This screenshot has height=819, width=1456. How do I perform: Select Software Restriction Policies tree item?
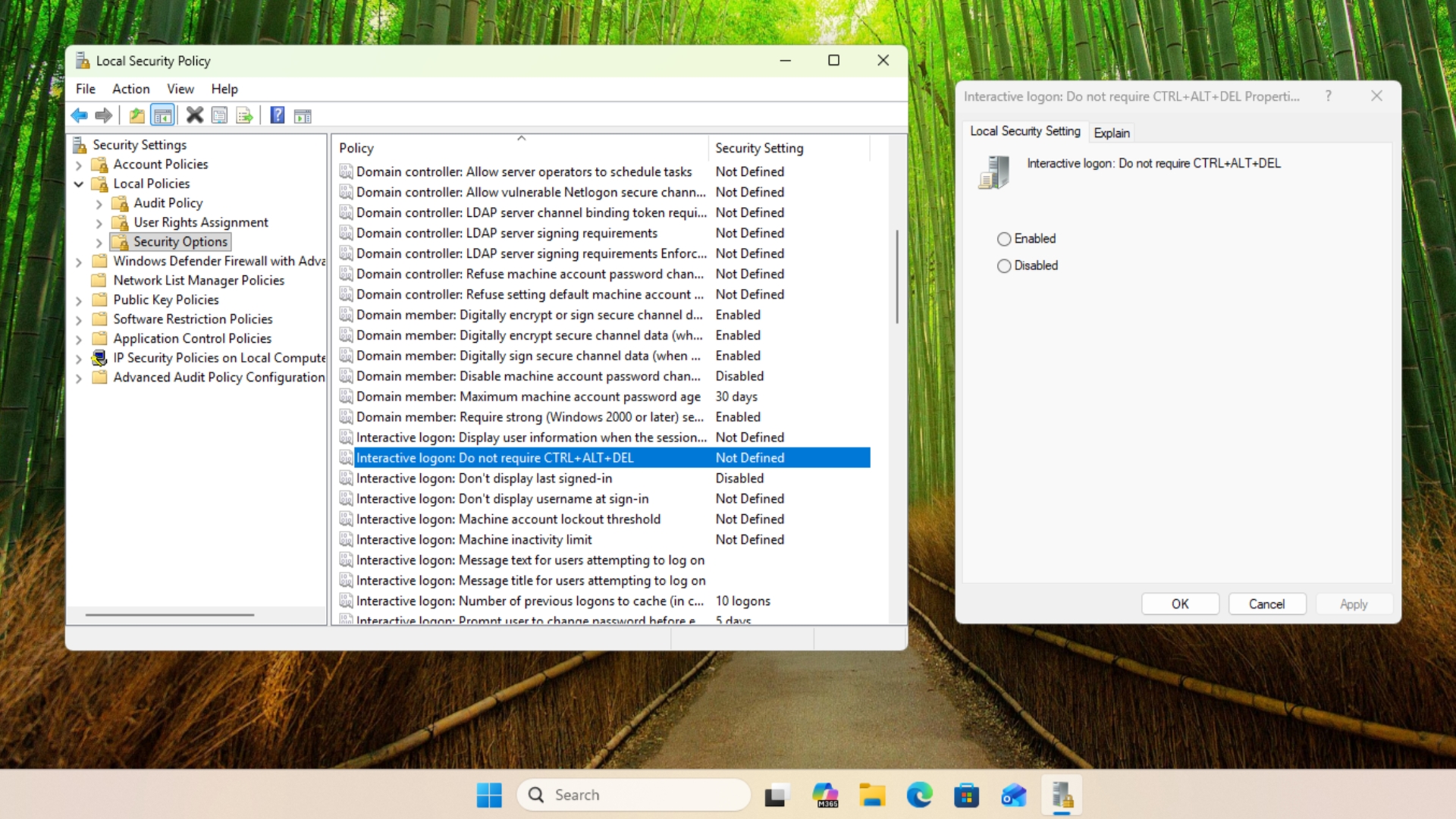[193, 319]
